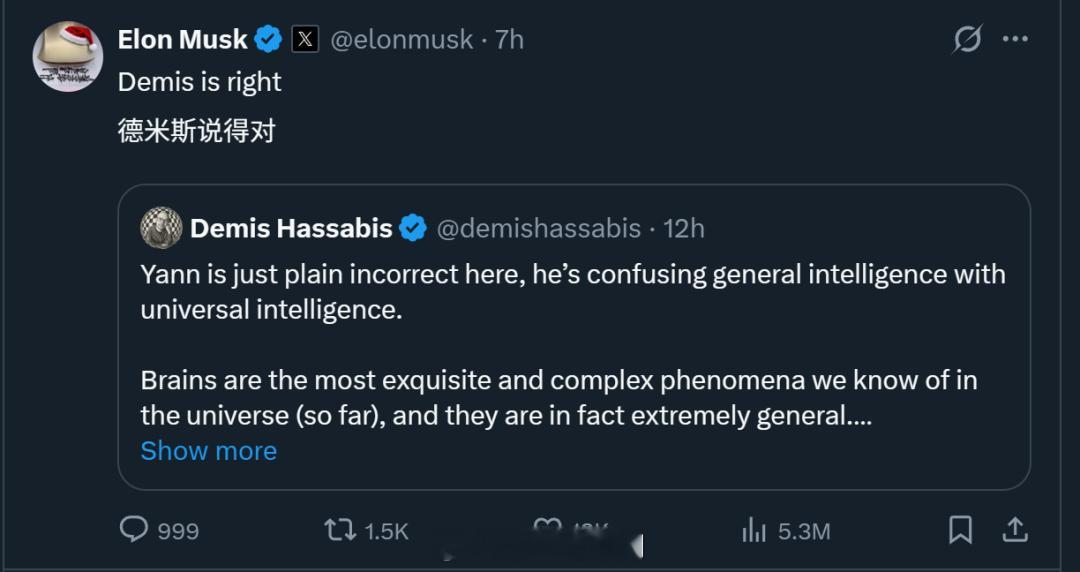Like the tweet via heart icon
1080x572 pixels.
pyautogui.click(x=547, y=529)
